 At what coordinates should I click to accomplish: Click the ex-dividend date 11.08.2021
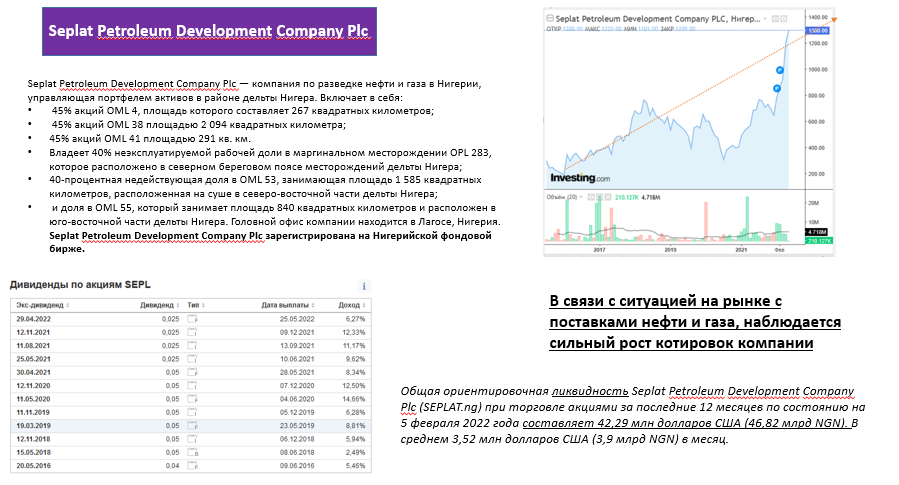tap(33, 345)
